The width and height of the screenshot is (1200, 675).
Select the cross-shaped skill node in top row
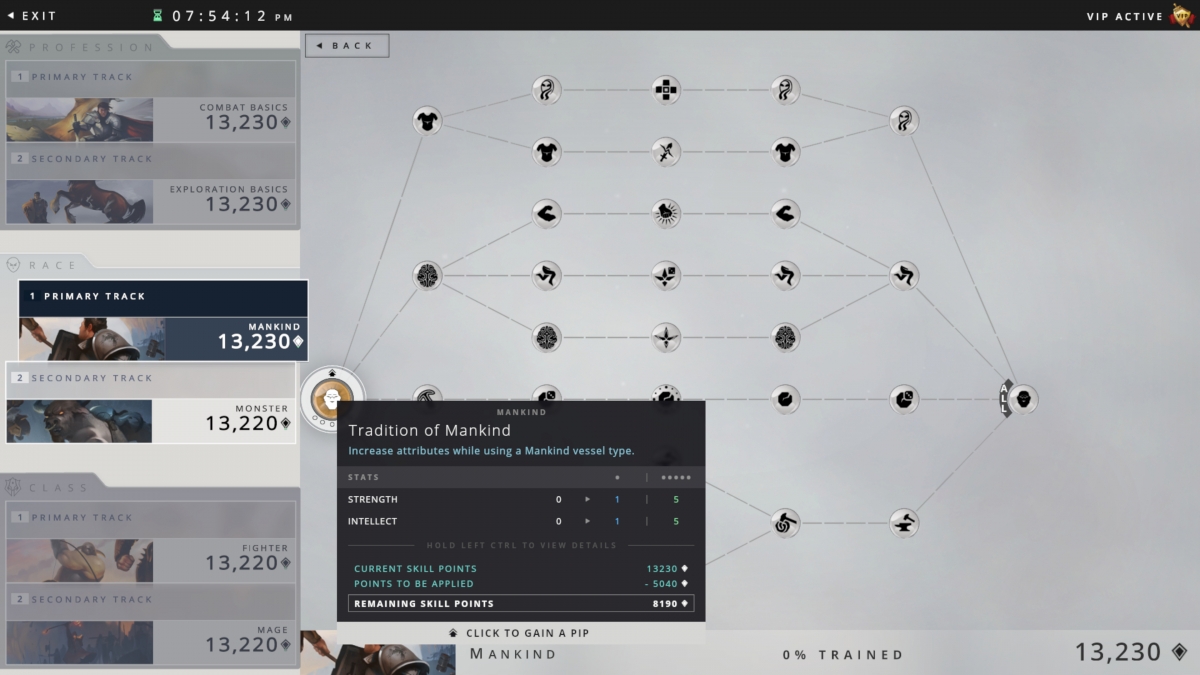(666, 90)
